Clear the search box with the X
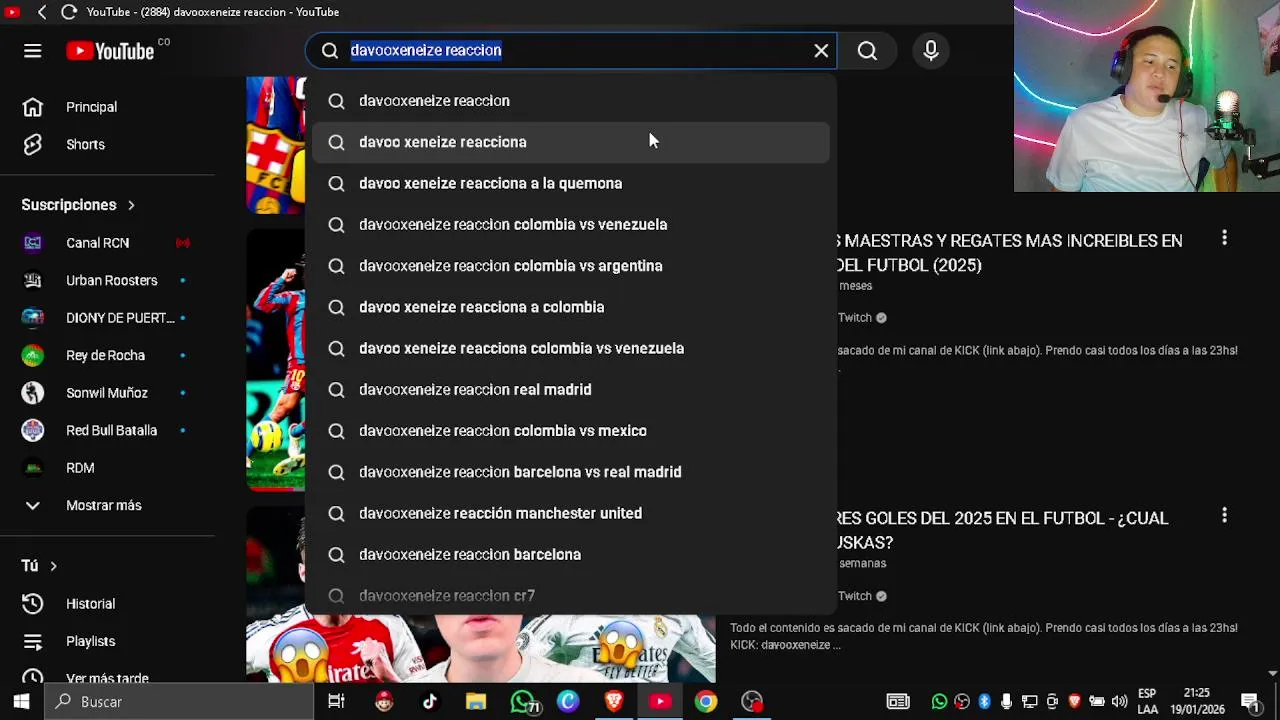The image size is (1280, 720). coord(821,50)
